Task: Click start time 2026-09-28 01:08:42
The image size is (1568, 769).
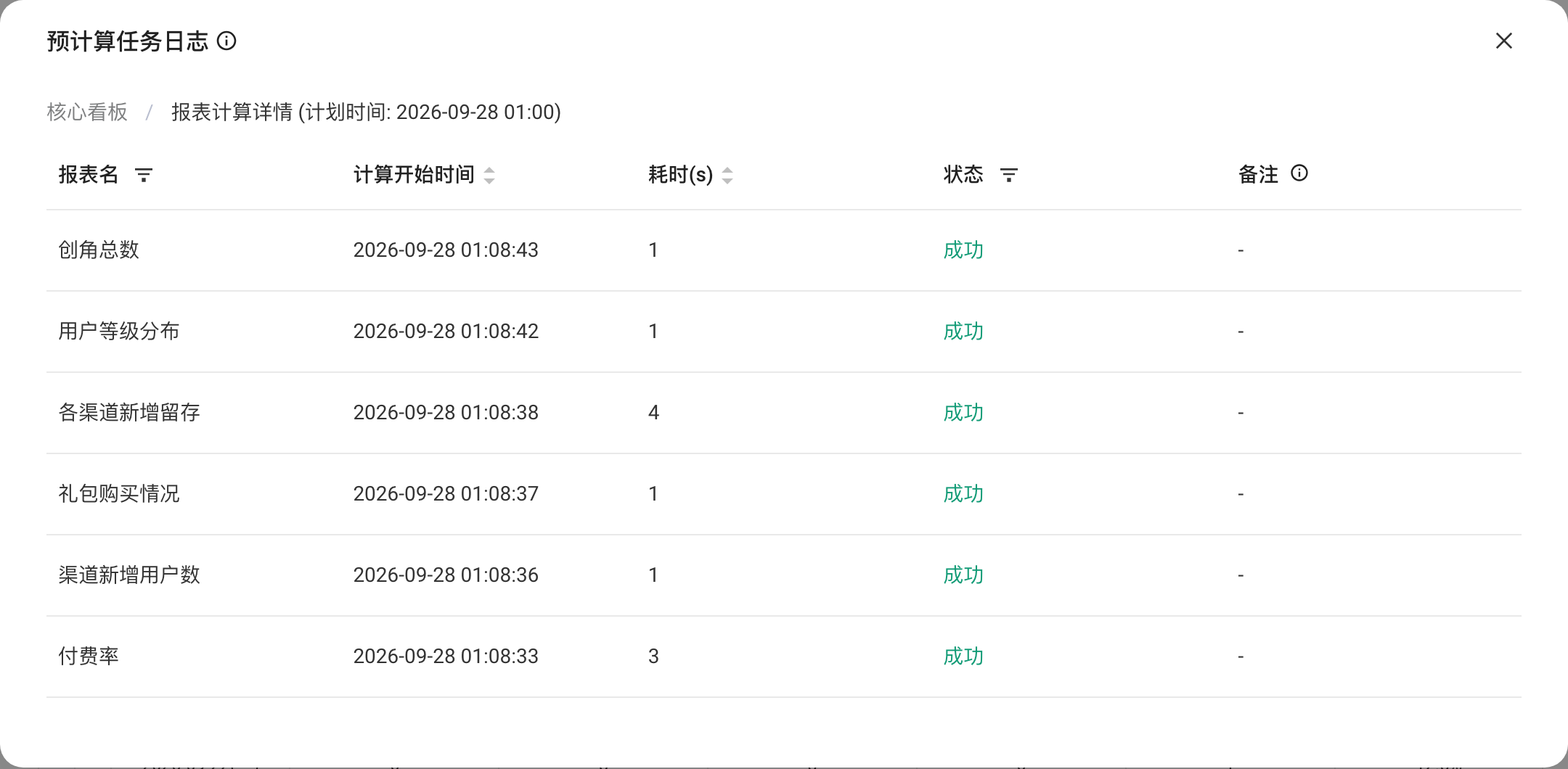Action: [446, 332]
